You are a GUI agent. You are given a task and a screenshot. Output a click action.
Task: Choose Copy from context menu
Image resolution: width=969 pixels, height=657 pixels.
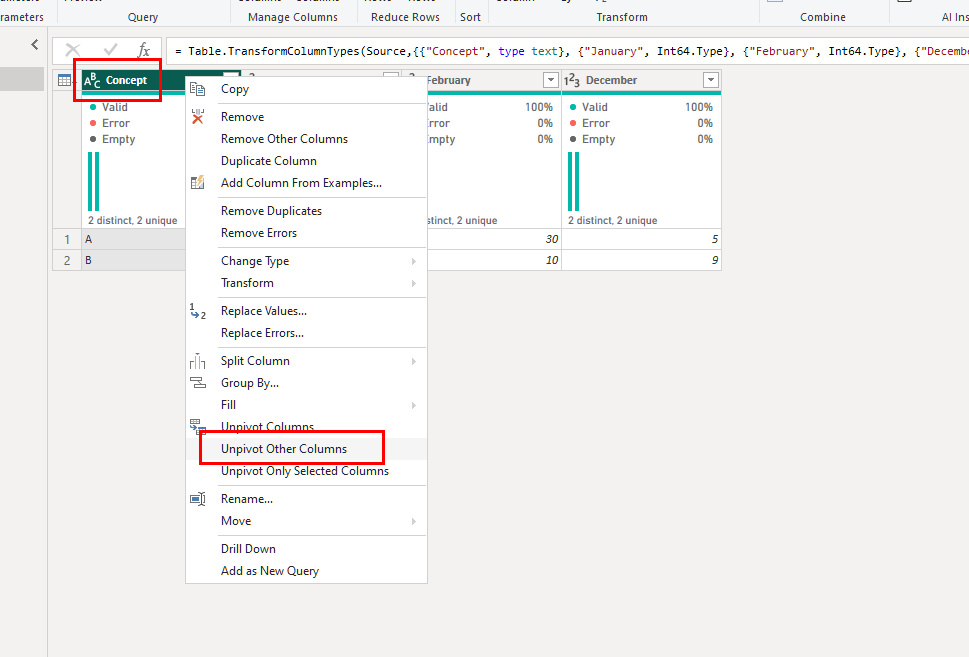pos(235,89)
